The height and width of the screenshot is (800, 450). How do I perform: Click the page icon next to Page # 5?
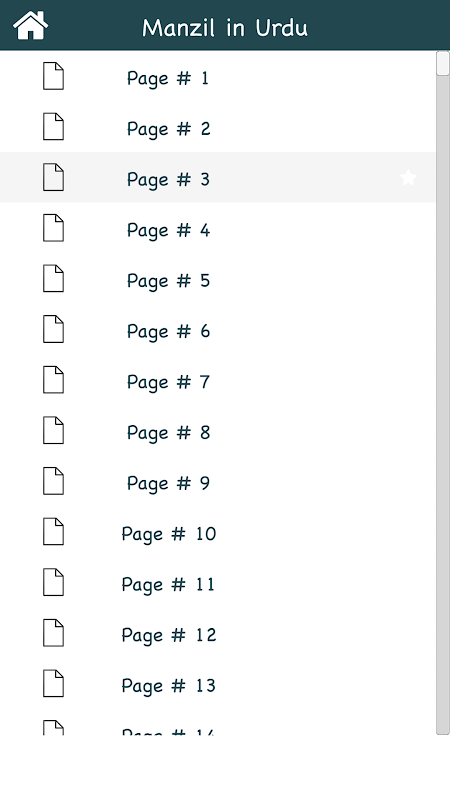click(x=53, y=279)
